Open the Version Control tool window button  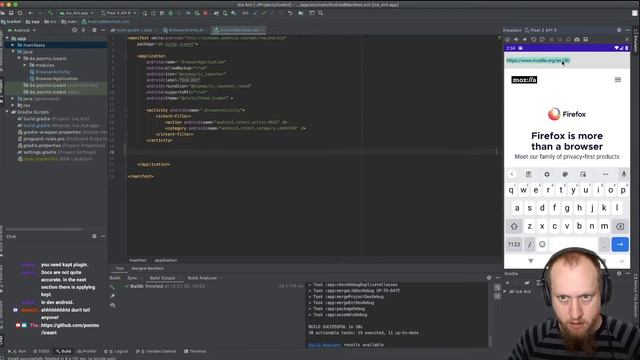(x=156, y=351)
